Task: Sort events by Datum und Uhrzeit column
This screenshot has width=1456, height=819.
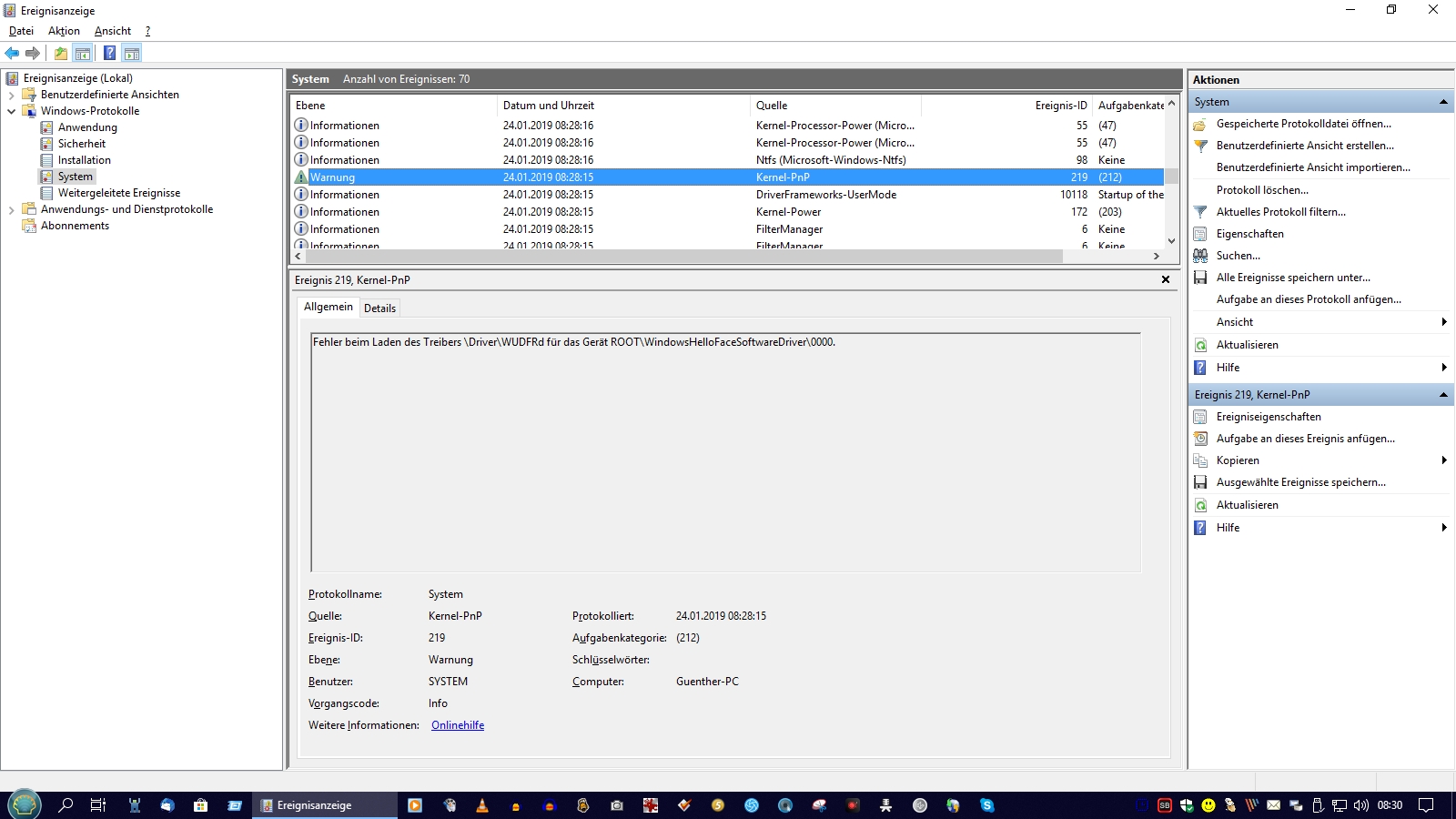Action: click(623, 106)
